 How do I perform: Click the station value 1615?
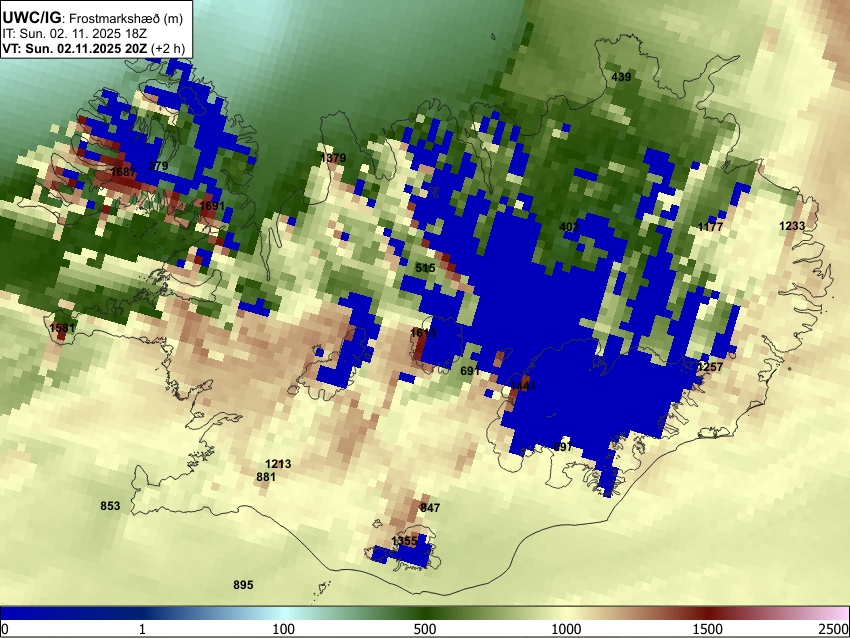click(423, 333)
